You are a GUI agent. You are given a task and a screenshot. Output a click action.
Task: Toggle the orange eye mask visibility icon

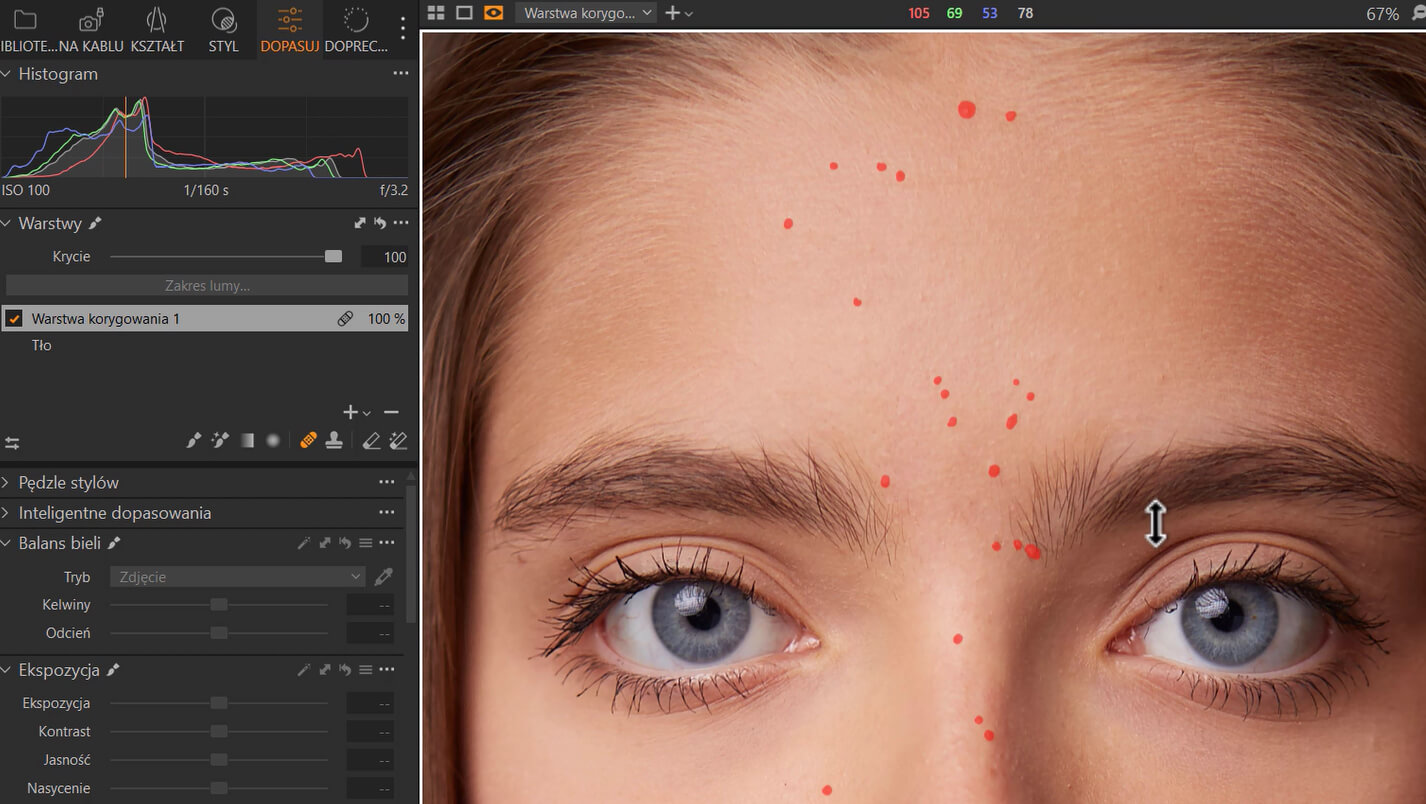click(493, 13)
